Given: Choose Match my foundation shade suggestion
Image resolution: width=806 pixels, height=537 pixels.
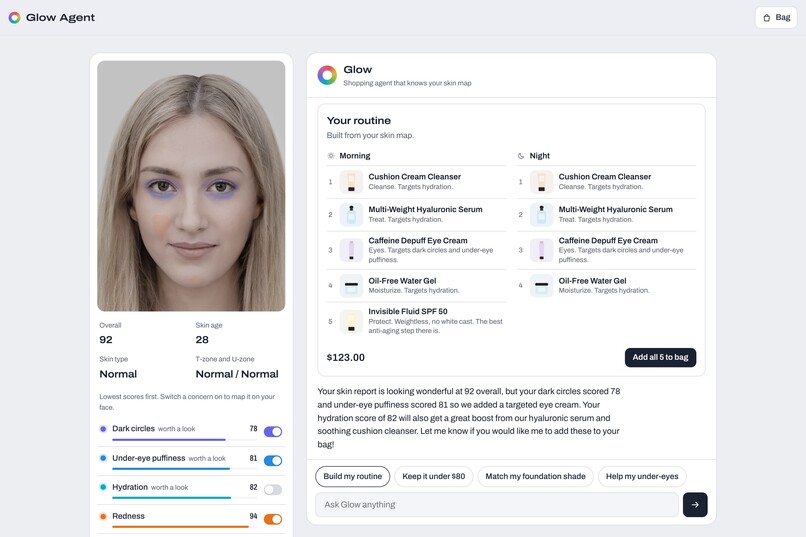Looking at the screenshot, I should click(535, 476).
